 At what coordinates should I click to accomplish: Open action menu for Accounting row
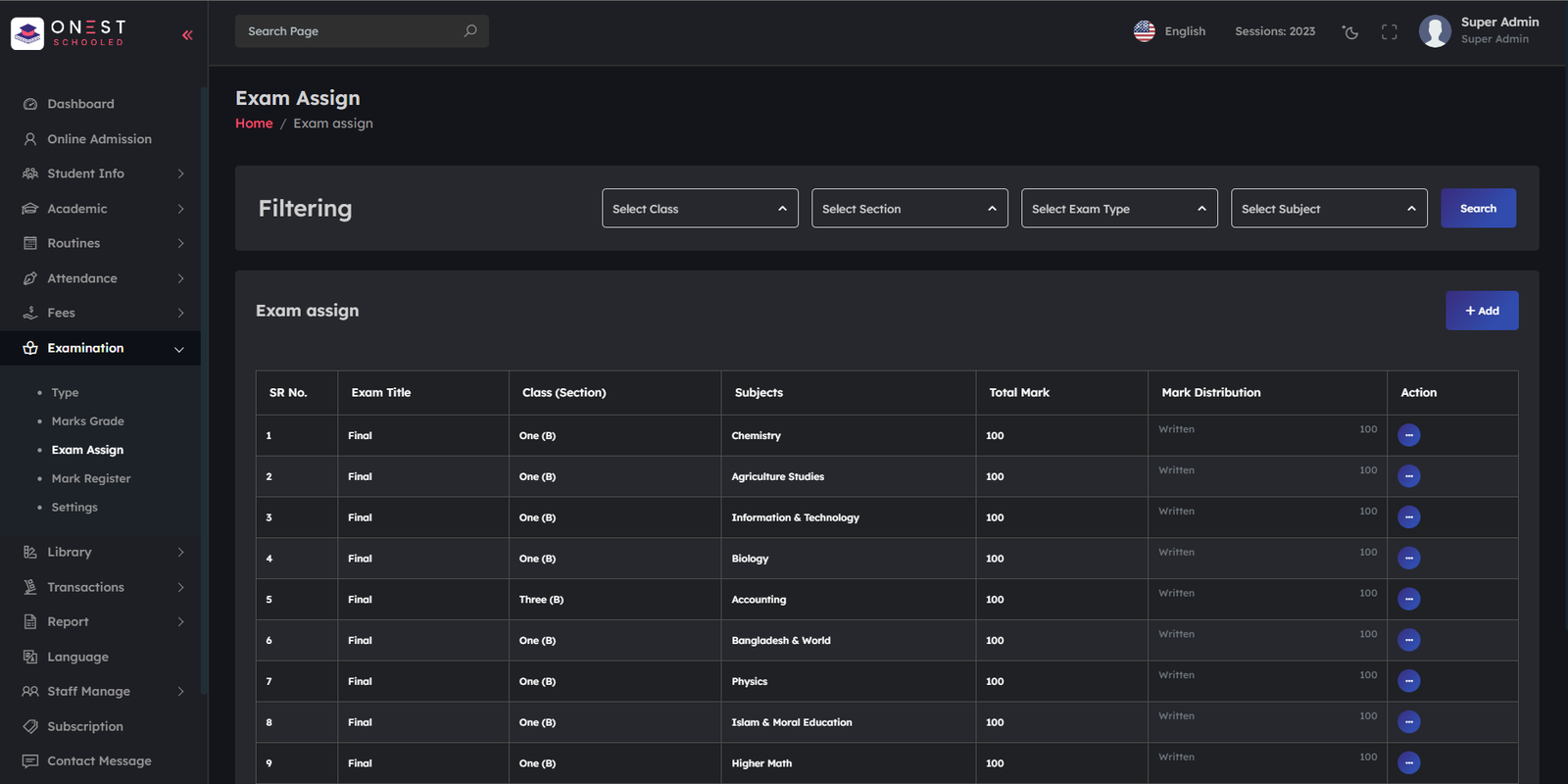point(1409,599)
